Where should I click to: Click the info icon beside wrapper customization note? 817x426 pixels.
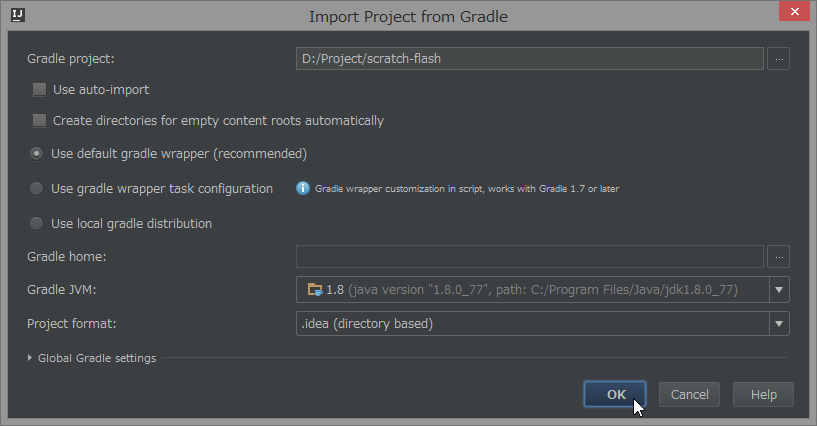pyautogui.click(x=303, y=188)
